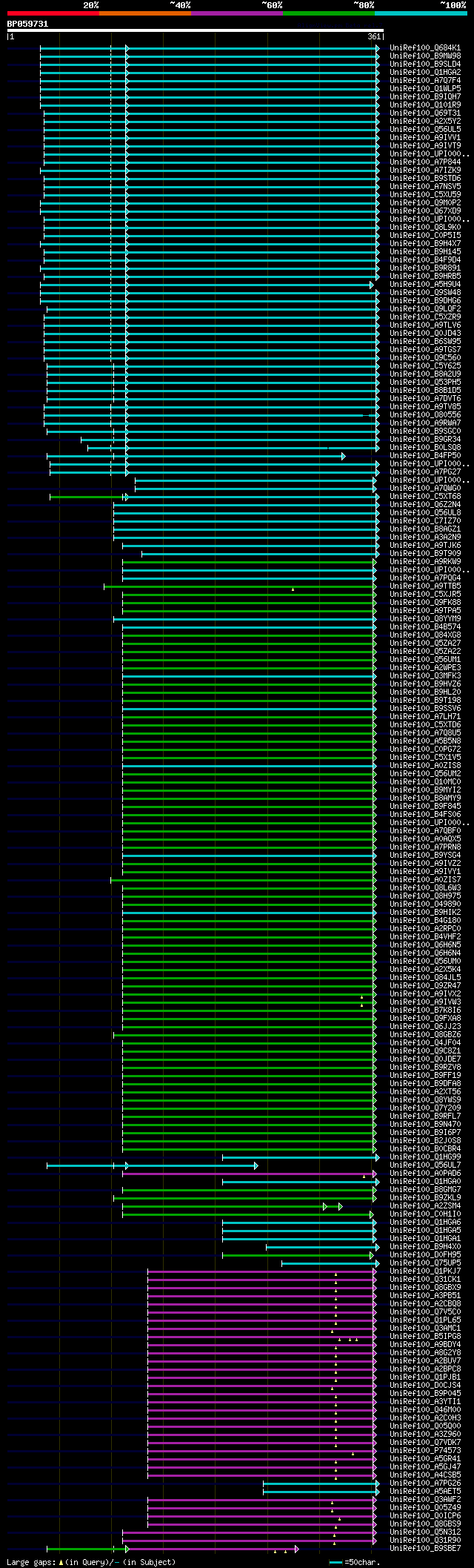Select the UniRef100_Q31R90 label
Image resolution: width=474 pixels, height=1568 pixels.
coord(425,1540)
